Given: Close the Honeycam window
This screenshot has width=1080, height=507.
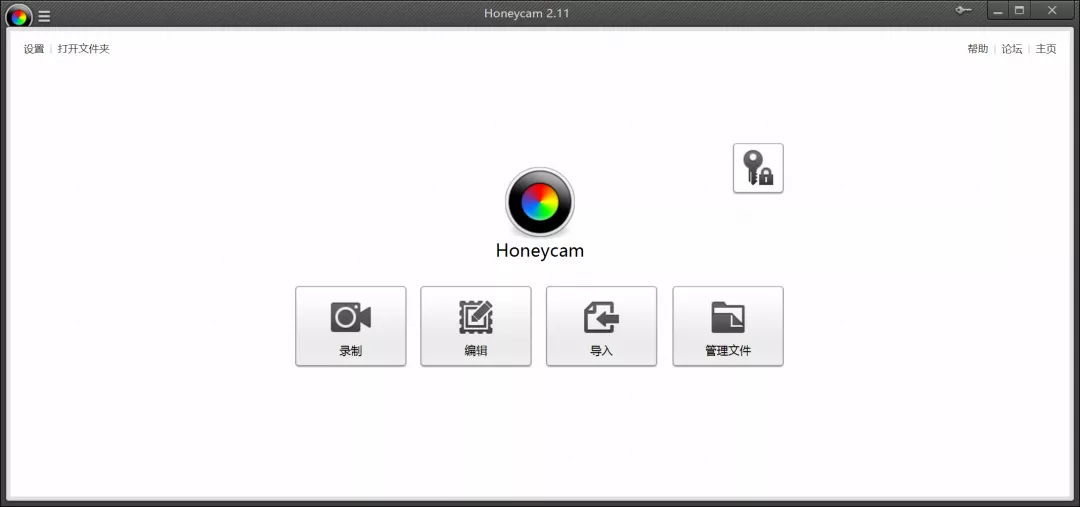Looking at the screenshot, I should (1052, 10).
